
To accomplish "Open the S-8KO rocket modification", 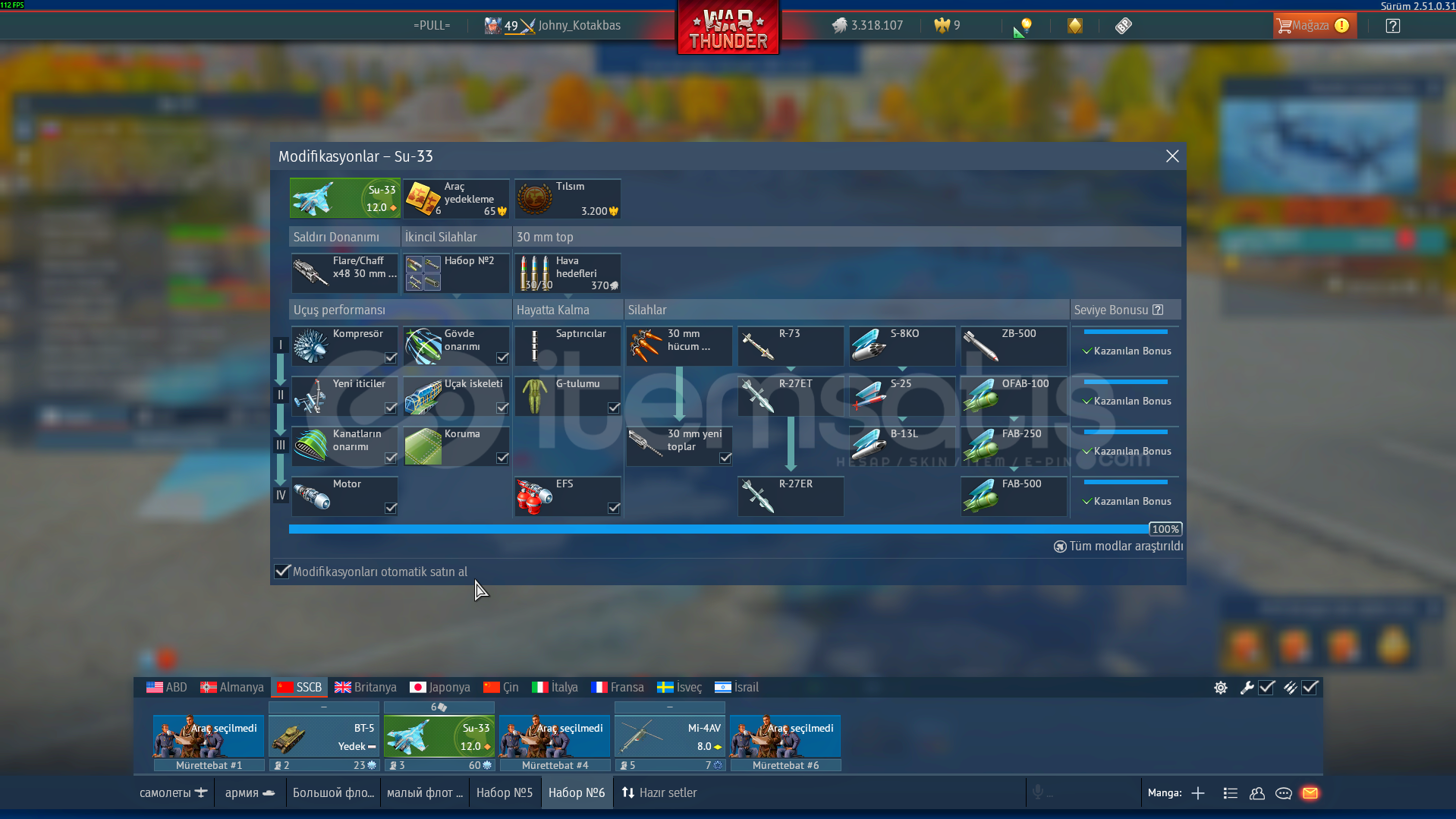I will (902, 346).
